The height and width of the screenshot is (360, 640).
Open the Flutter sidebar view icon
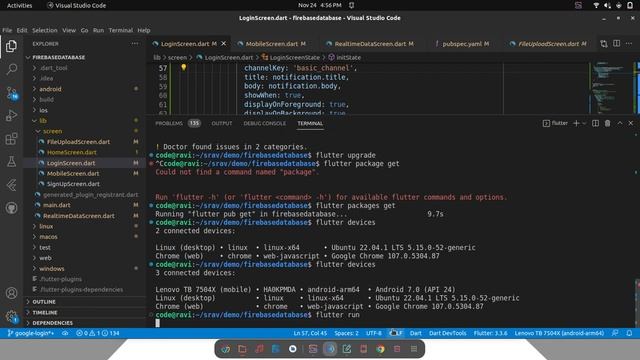pos(11,185)
